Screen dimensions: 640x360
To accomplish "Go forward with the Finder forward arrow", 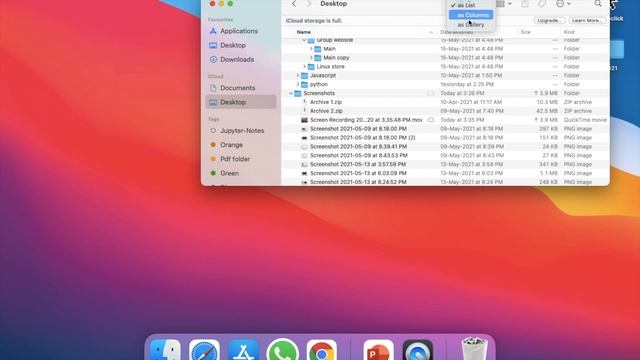I will click(x=309, y=4).
